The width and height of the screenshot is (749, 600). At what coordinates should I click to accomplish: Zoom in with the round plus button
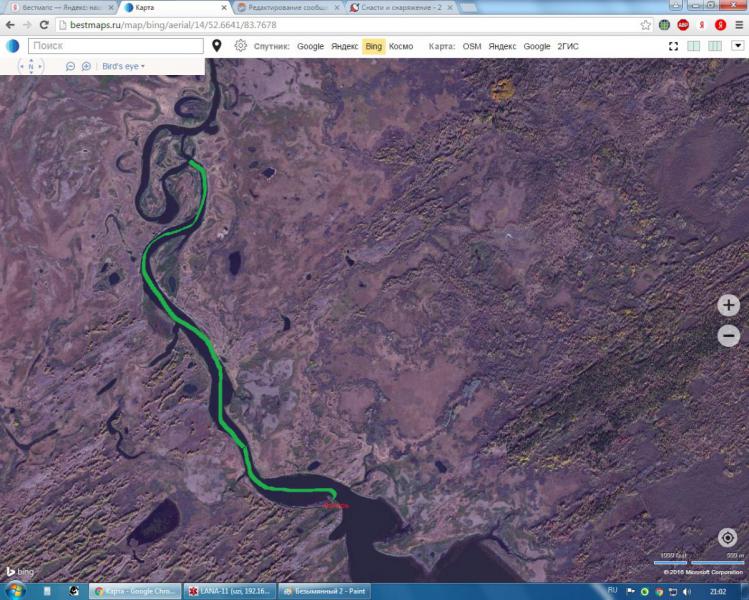point(728,305)
